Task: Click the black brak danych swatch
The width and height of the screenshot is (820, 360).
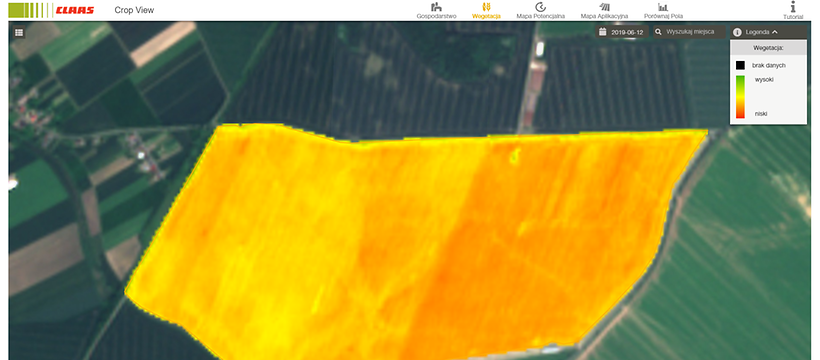Action: (x=740, y=65)
